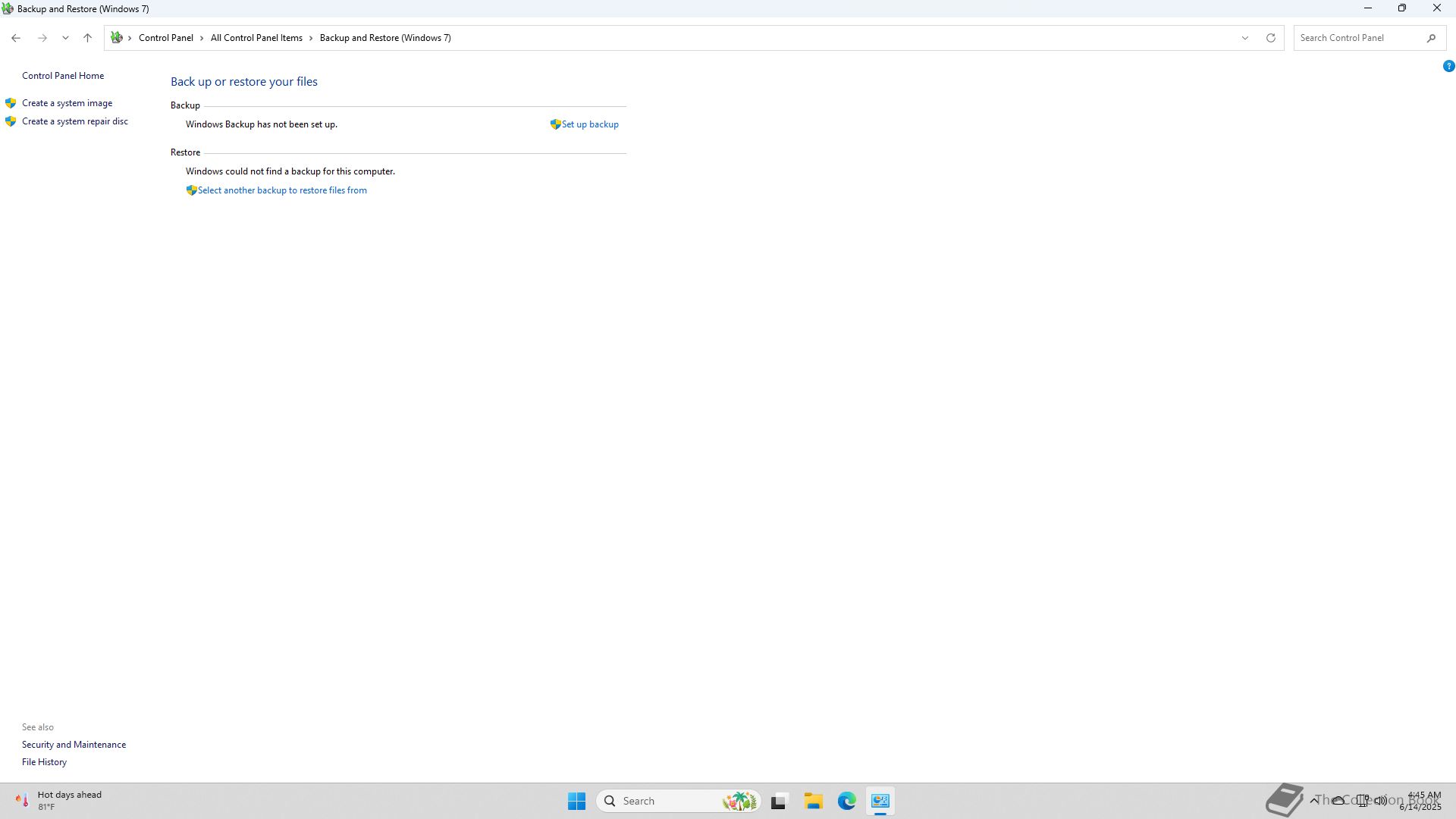This screenshot has height=819, width=1456.
Task: Open the File History link
Action: pos(44,762)
